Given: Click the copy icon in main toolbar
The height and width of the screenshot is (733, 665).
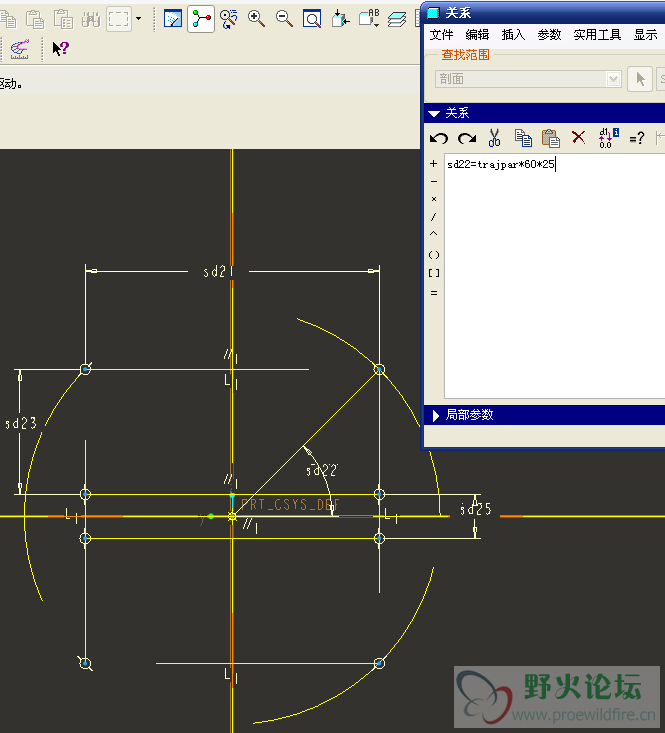Looking at the screenshot, I should [8, 19].
